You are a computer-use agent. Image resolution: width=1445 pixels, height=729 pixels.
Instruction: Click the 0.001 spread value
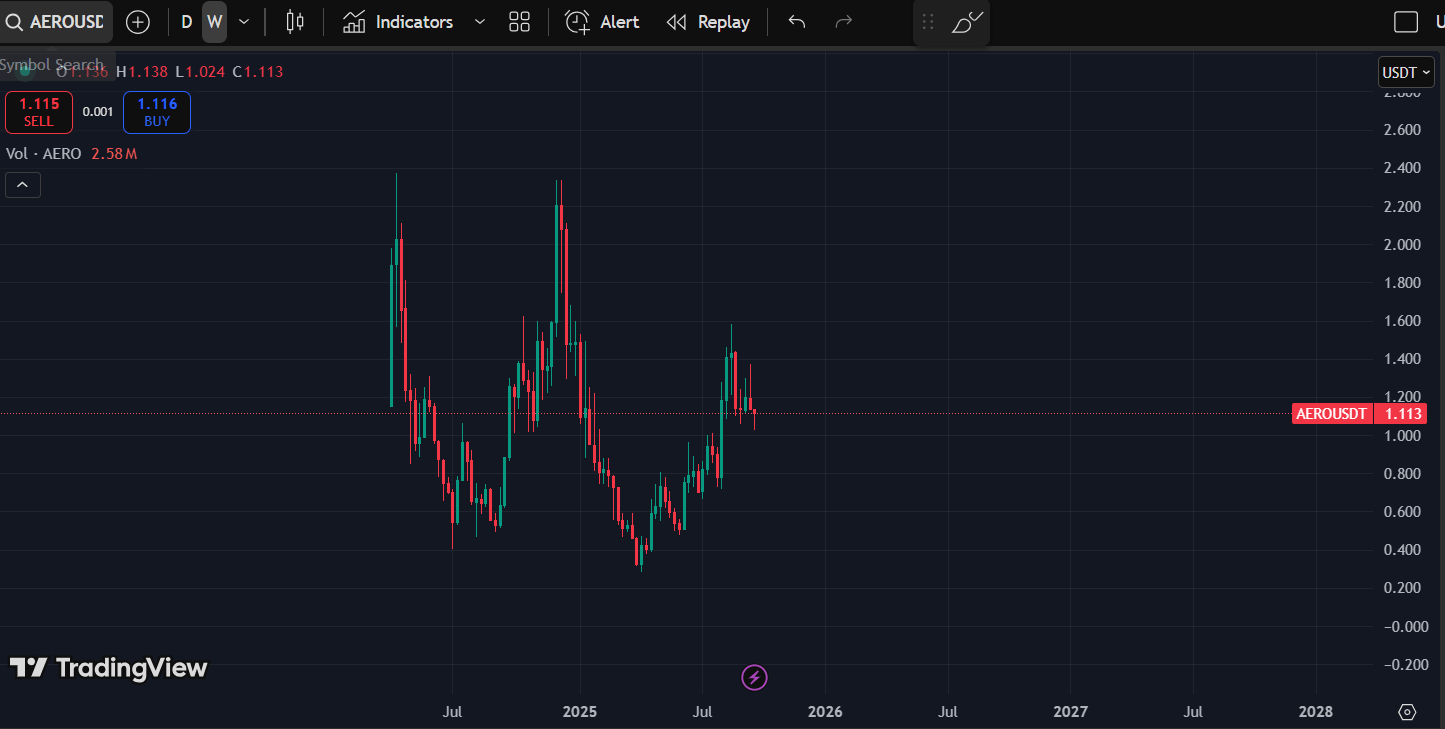click(x=98, y=112)
